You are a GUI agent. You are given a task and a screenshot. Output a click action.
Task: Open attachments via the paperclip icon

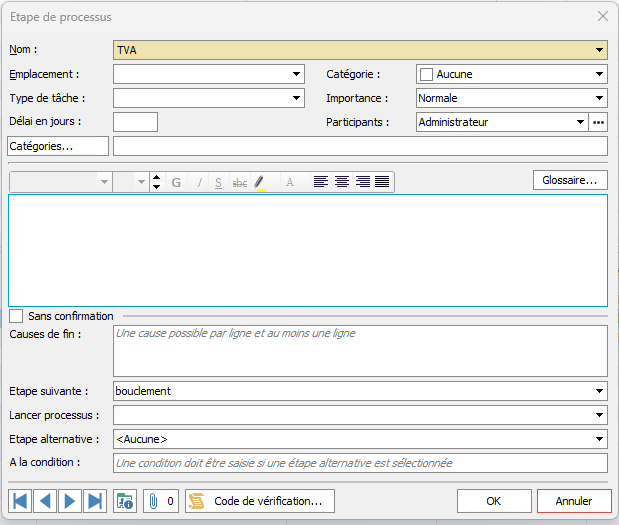point(161,501)
